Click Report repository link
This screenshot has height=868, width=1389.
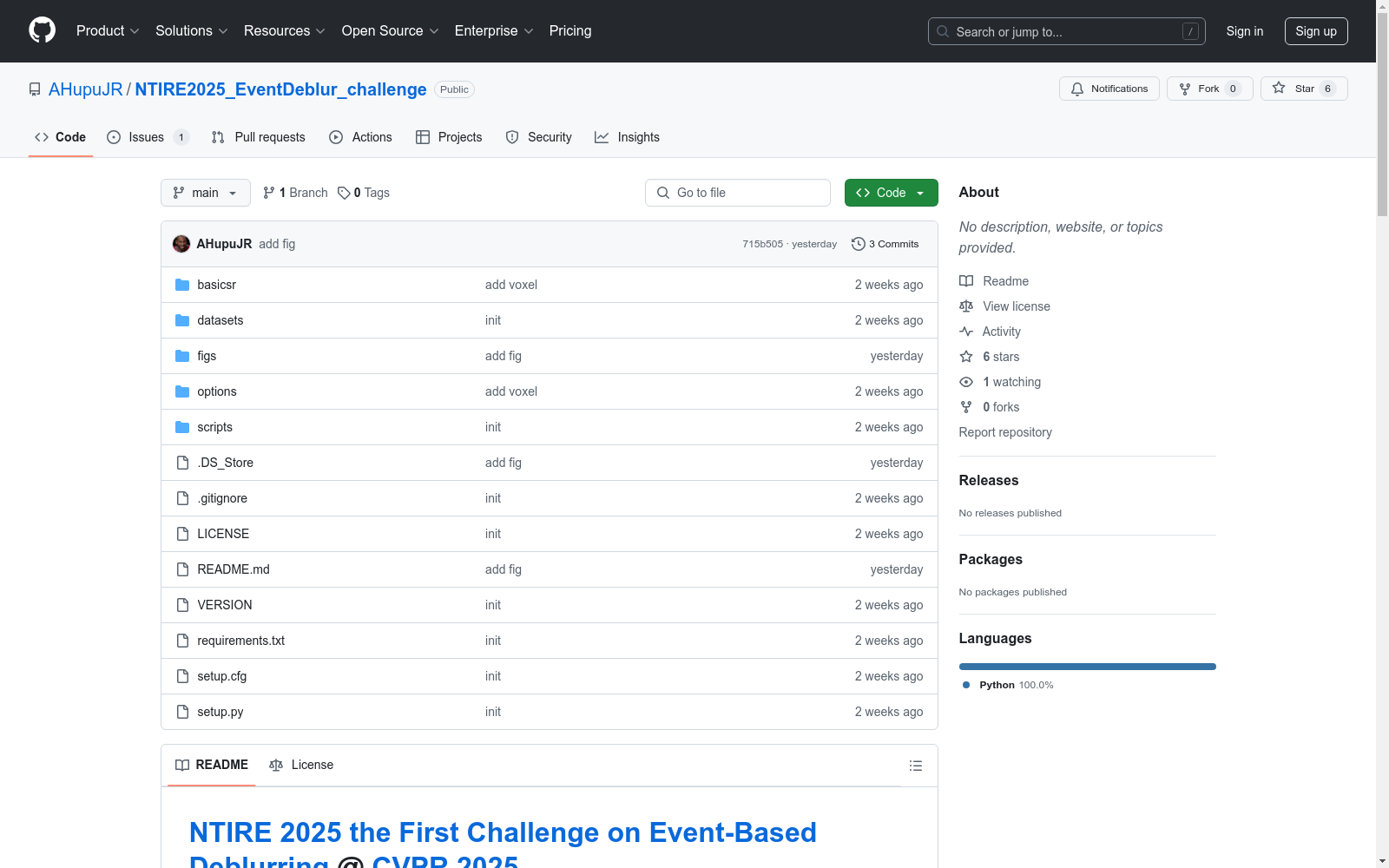pyautogui.click(x=1005, y=432)
